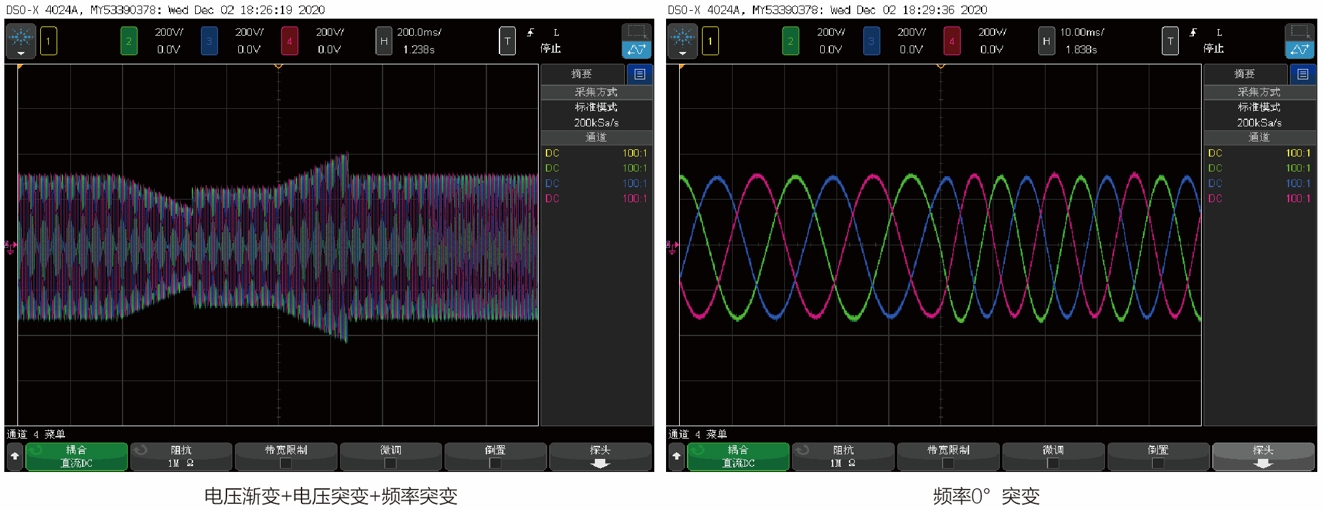This screenshot has height=510, width=1323.
Task: Click the orange trigger time marker atop left waveform
Action: pyautogui.click(x=278, y=66)
